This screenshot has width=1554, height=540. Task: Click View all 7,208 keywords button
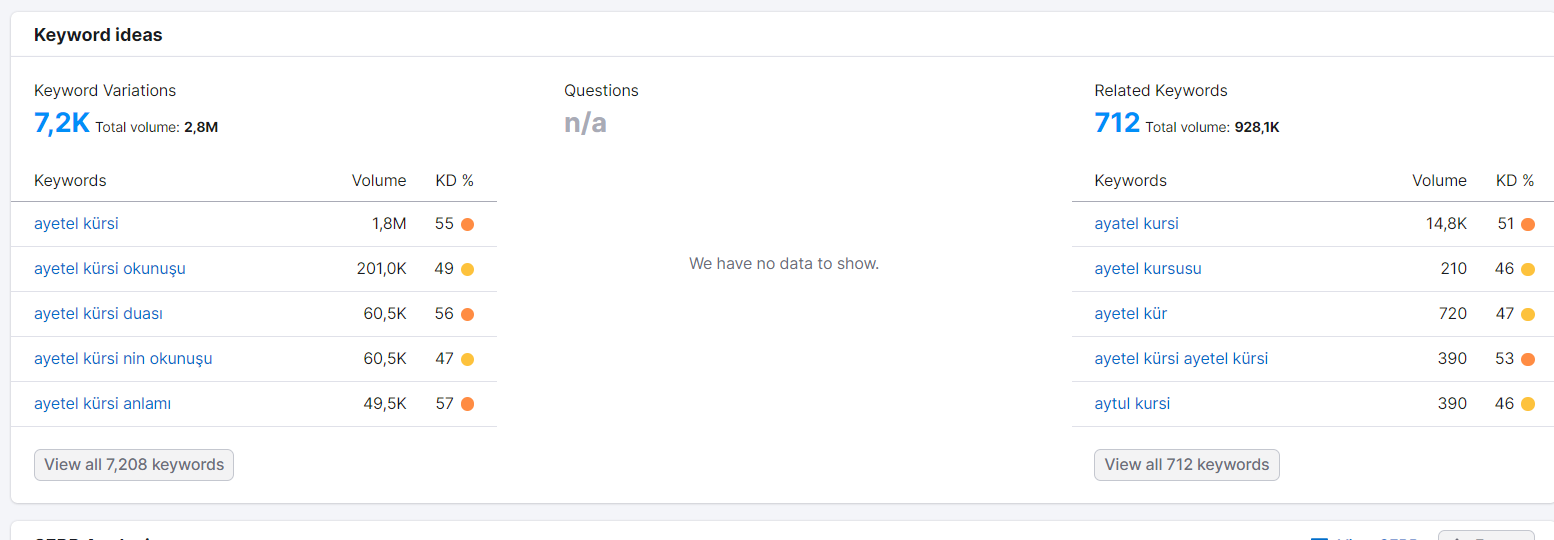click(134, 465)
